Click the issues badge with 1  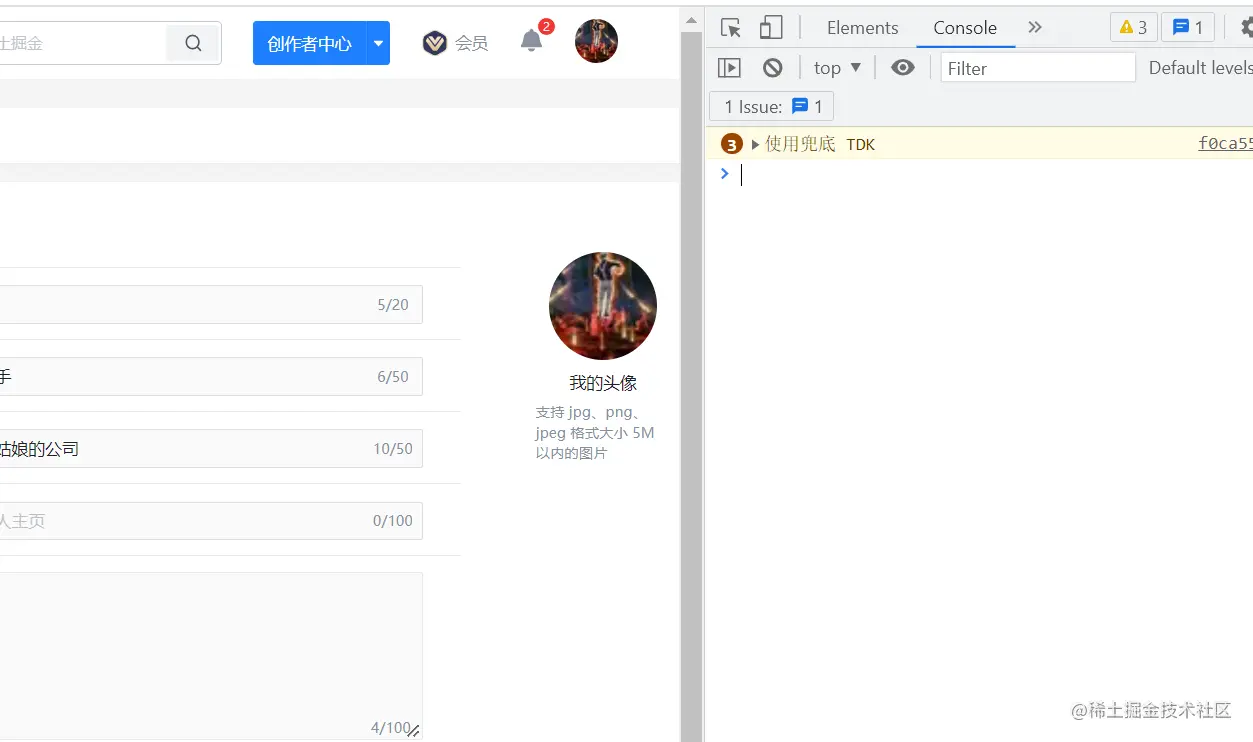click(1188, 28)
